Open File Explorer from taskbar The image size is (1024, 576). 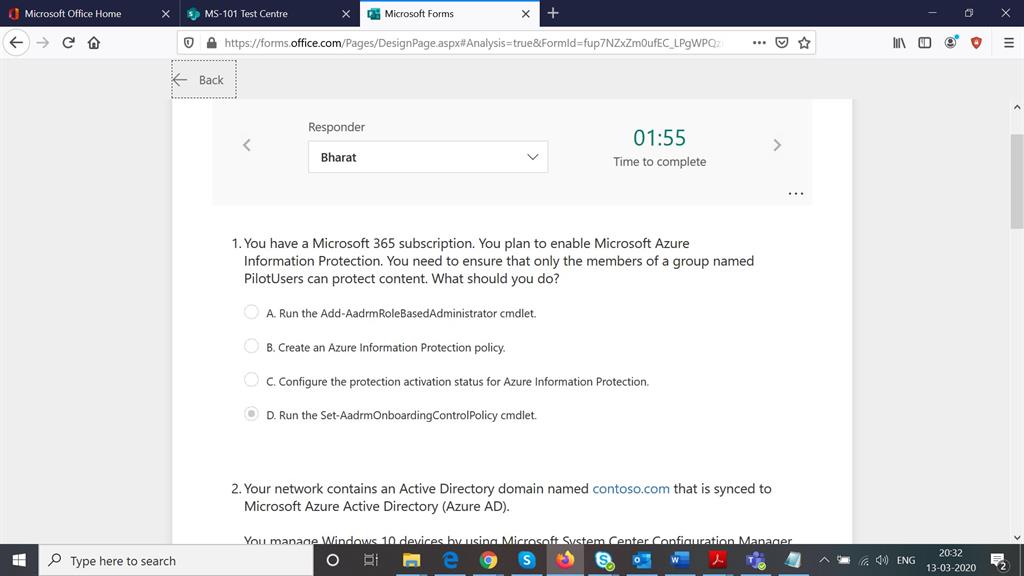click(411, 560)
